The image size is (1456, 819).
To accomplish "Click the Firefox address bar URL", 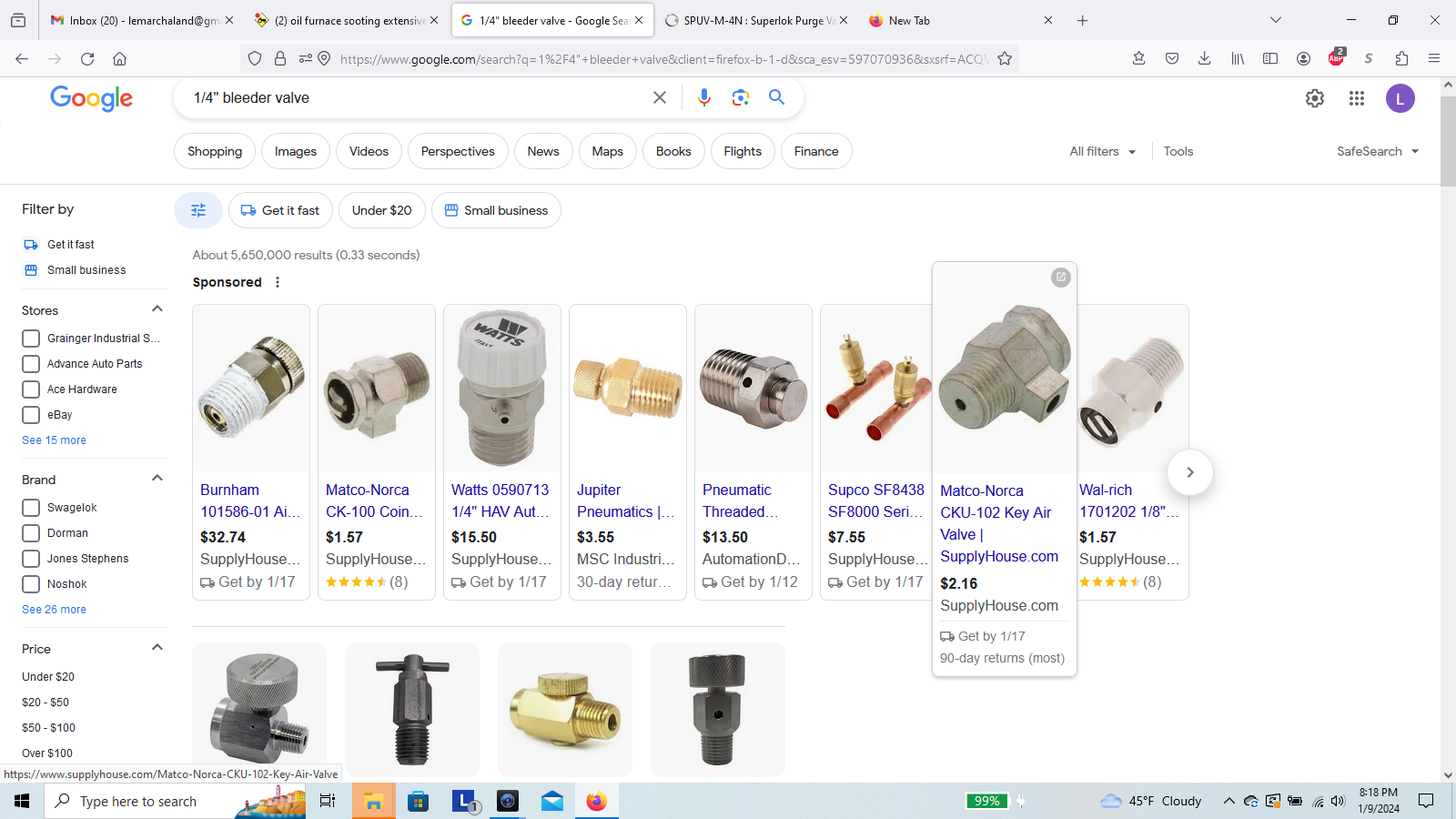I will (x=664, y=58).
